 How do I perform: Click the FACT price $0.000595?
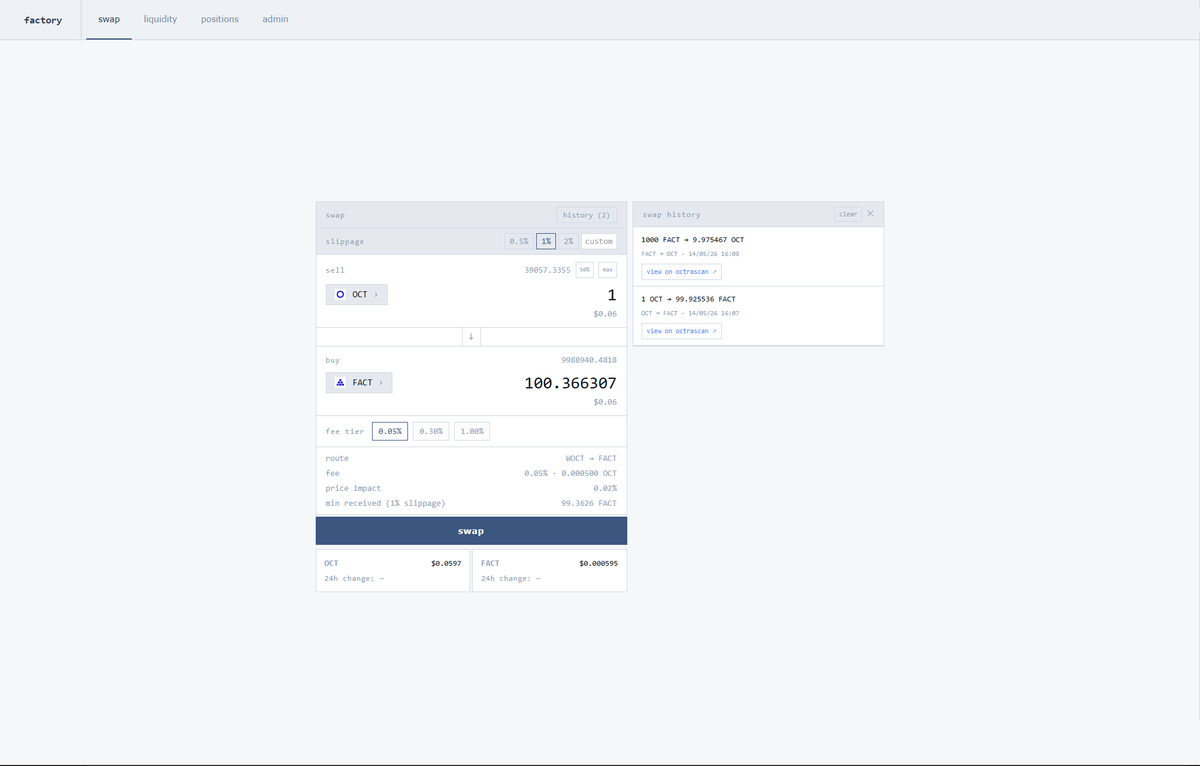tap(598, 563)
